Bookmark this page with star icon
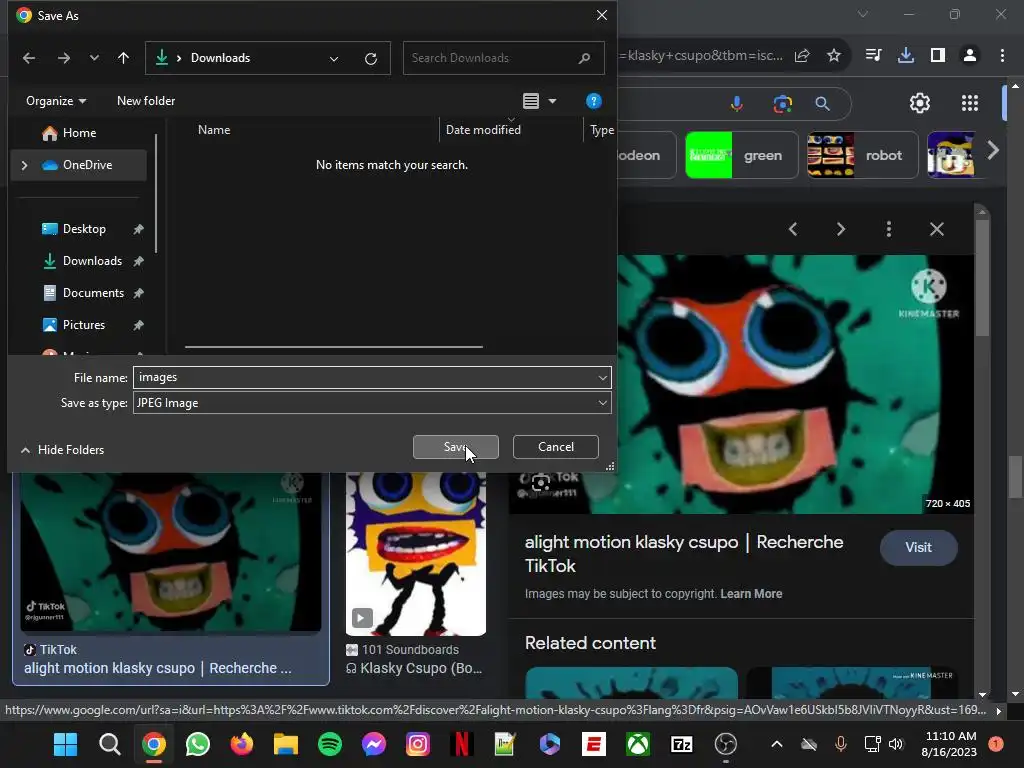The image size is (1024, 768). [x=834, y=56]
